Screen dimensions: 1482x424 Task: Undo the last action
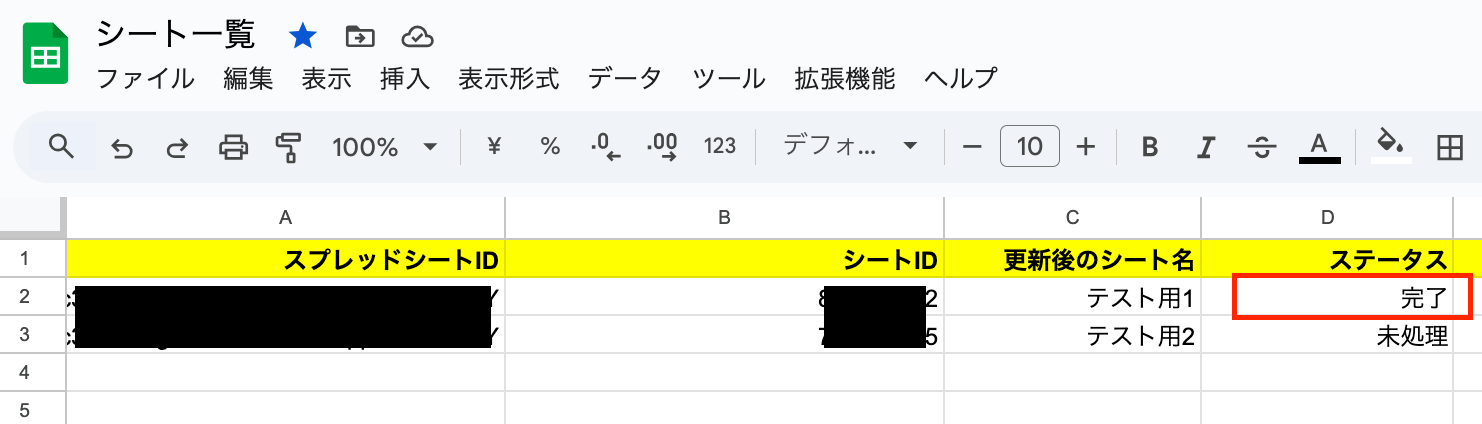122,148
